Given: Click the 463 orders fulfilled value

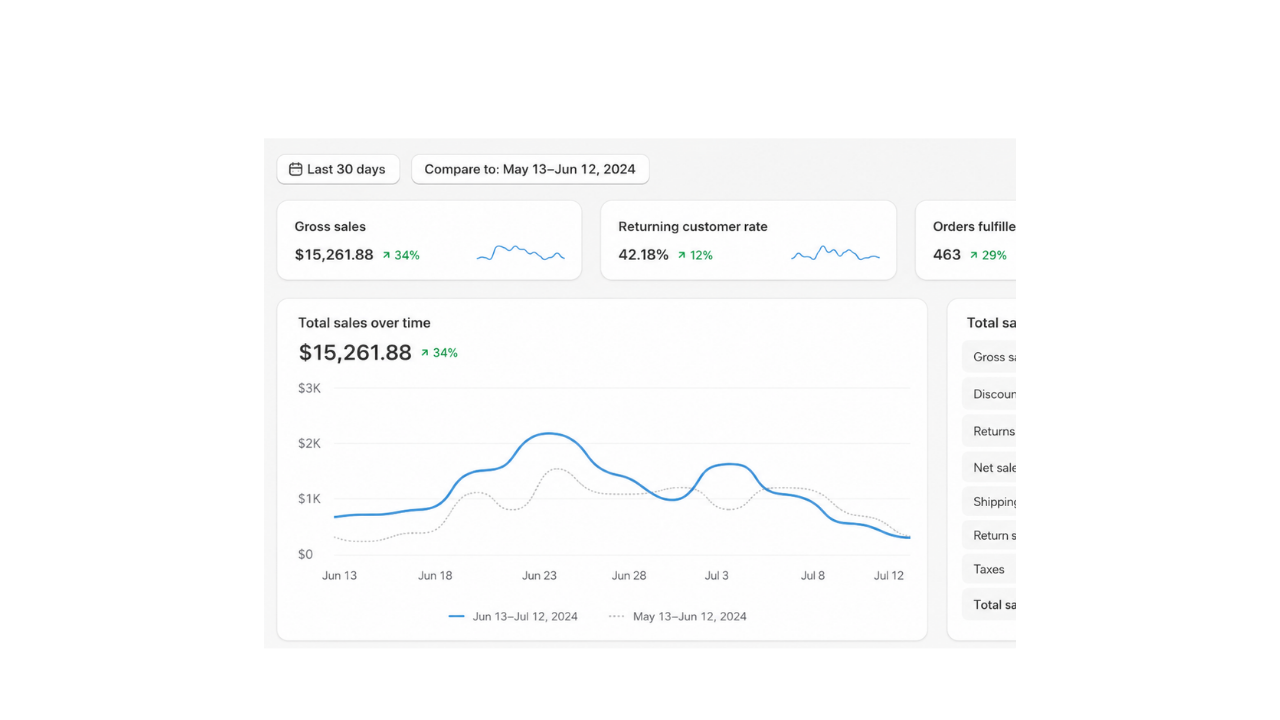Looking at the screenshot, I should click(x=947, y=255).
